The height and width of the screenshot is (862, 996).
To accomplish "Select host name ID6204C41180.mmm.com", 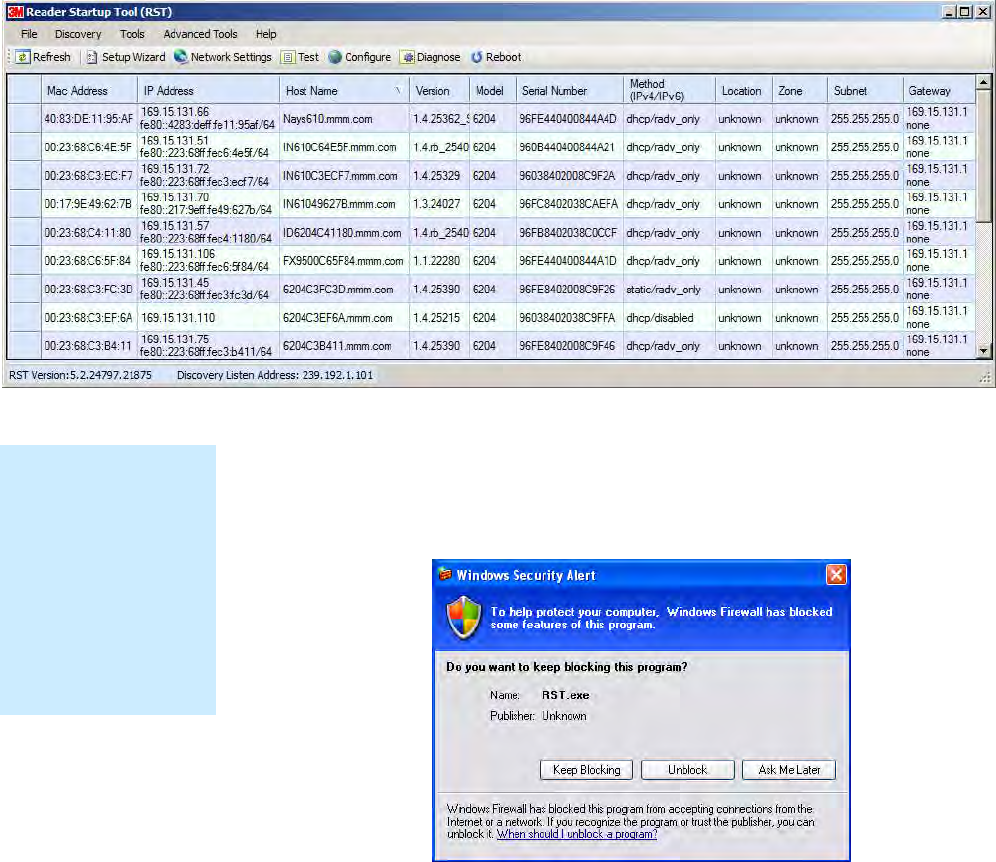I will (x=342, y=232).
